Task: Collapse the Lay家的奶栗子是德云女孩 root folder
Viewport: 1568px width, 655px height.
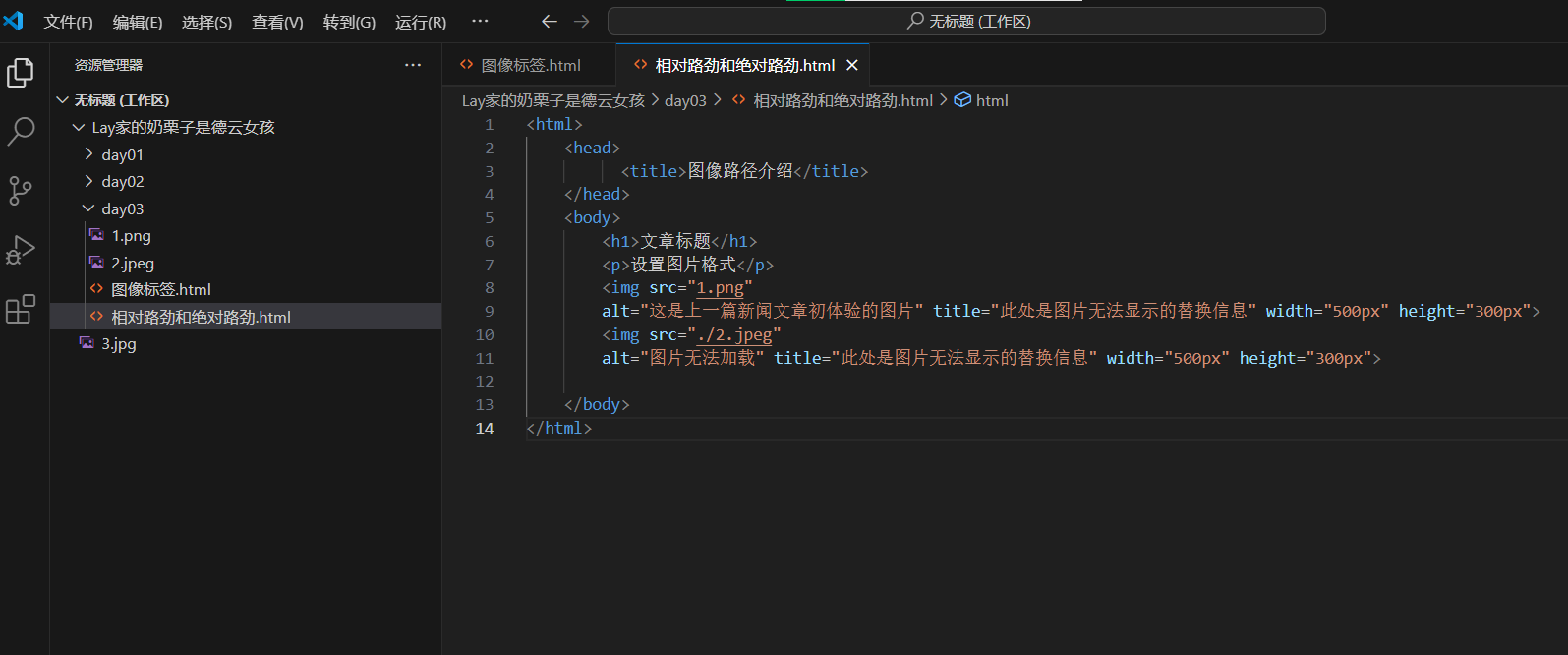Action: click(183, 128)
